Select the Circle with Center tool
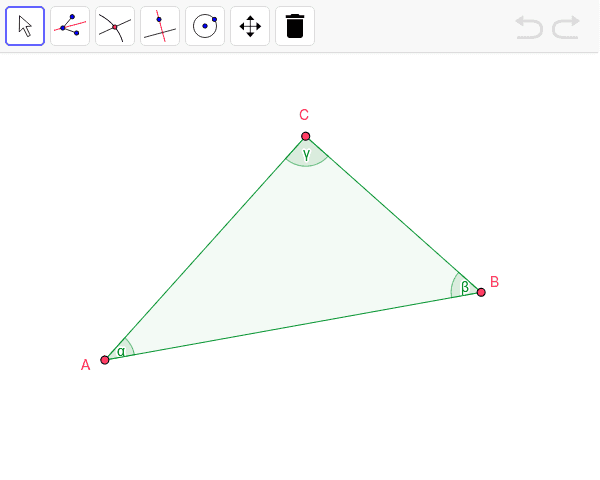This screenshot has height=480, width=600. [205, 26]
